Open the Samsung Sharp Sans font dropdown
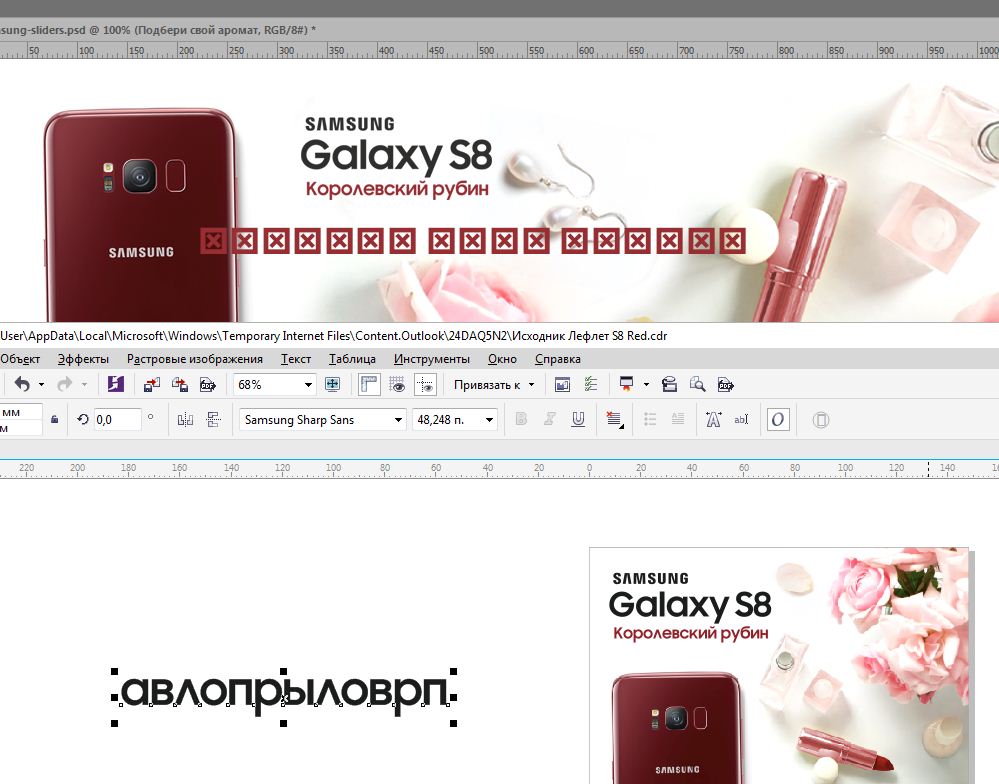Viewport: 999px width, 784px height. [398, 420]
